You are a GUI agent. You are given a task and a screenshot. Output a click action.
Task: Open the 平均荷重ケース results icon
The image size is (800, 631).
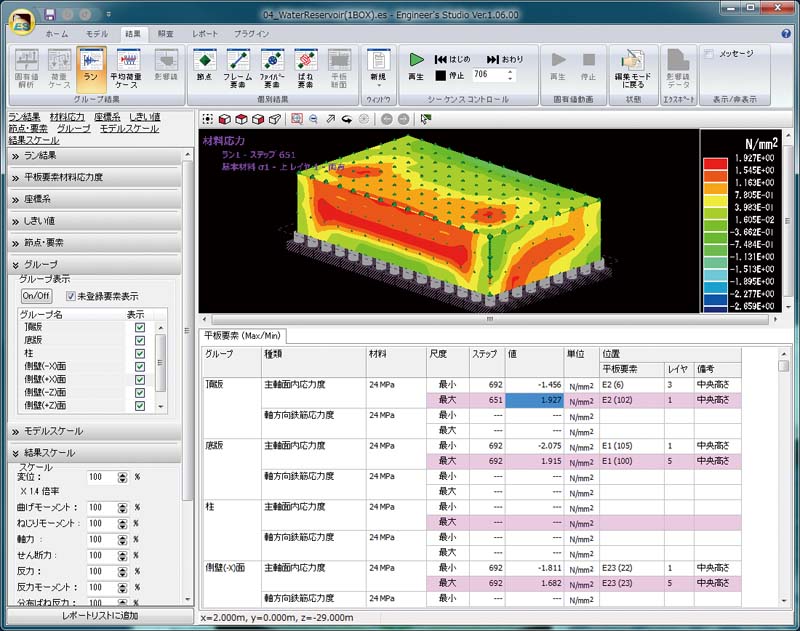[128, 68]
